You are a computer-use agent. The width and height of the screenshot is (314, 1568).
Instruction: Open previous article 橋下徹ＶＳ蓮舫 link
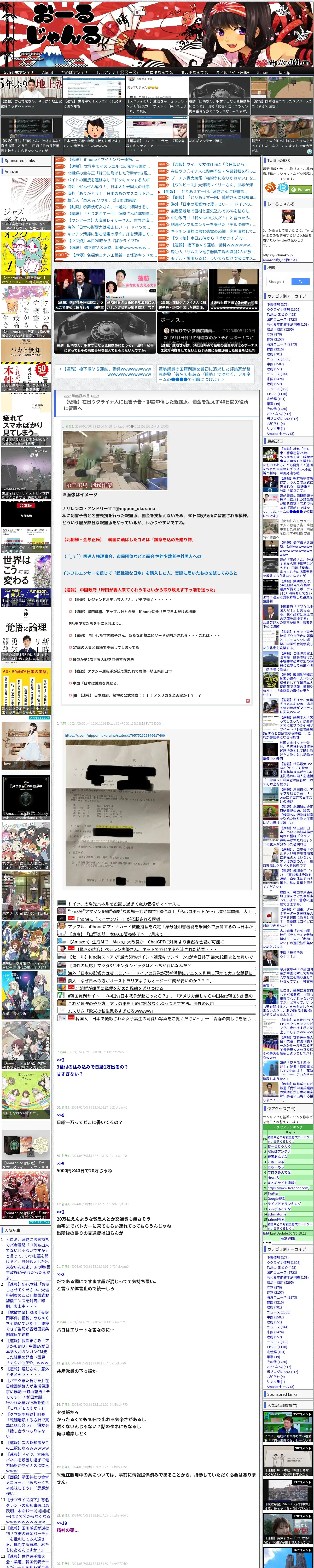click(x=105, y=371)
